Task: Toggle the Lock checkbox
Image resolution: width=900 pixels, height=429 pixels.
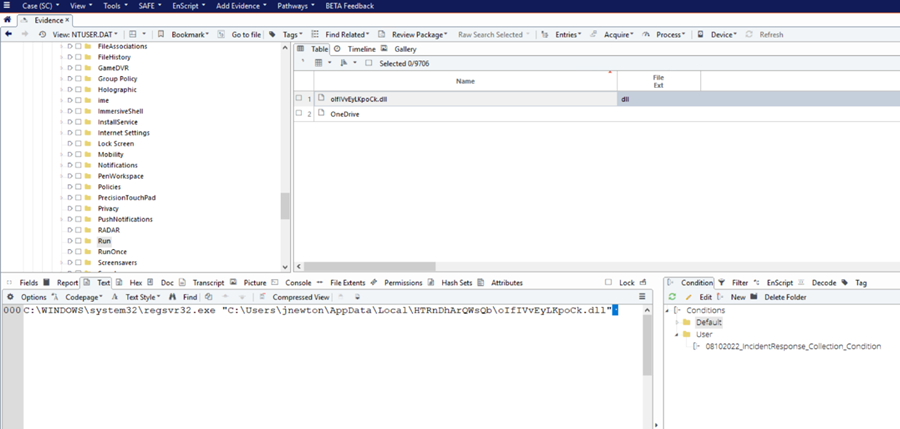Action: coord(609,283)
